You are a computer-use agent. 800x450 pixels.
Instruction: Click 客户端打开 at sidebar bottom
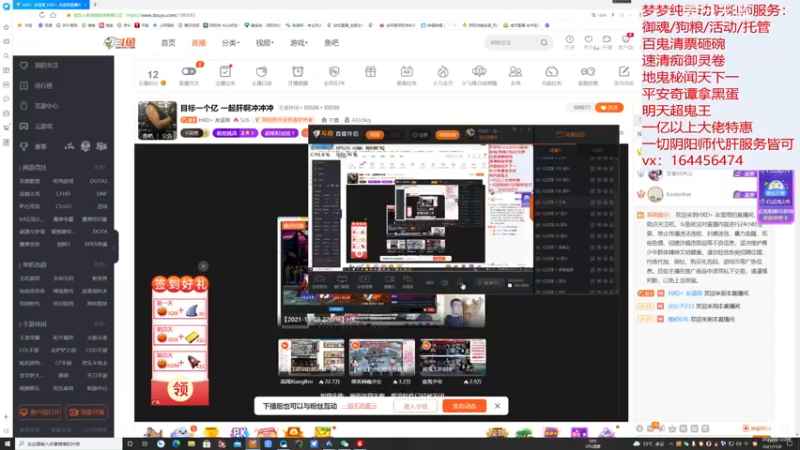[40, 412]
